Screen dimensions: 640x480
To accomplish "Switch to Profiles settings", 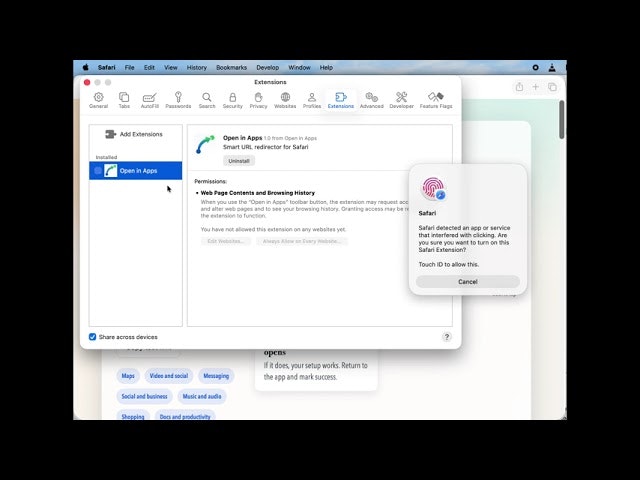I will pyautogui.click(x=312, y=100).
